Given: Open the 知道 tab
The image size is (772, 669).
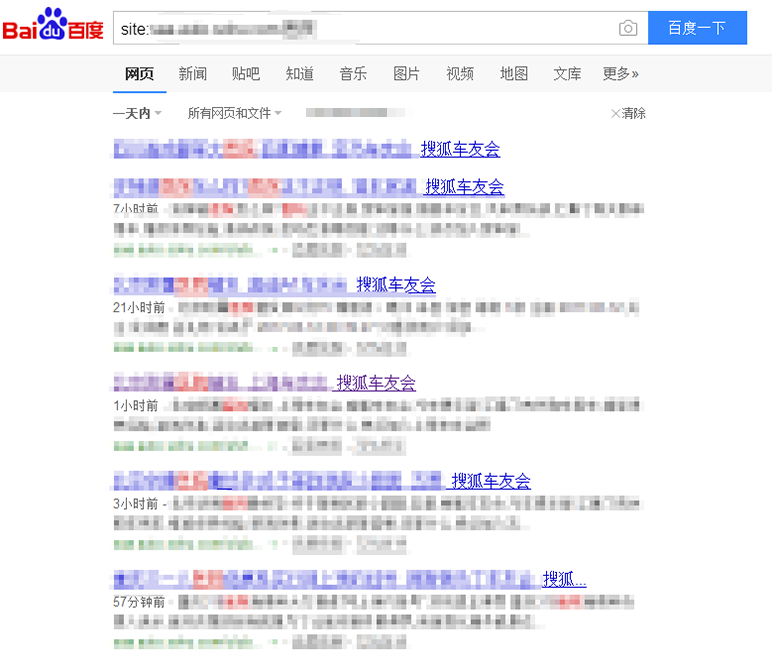Looking at the screenshot, I should [300, 73].
